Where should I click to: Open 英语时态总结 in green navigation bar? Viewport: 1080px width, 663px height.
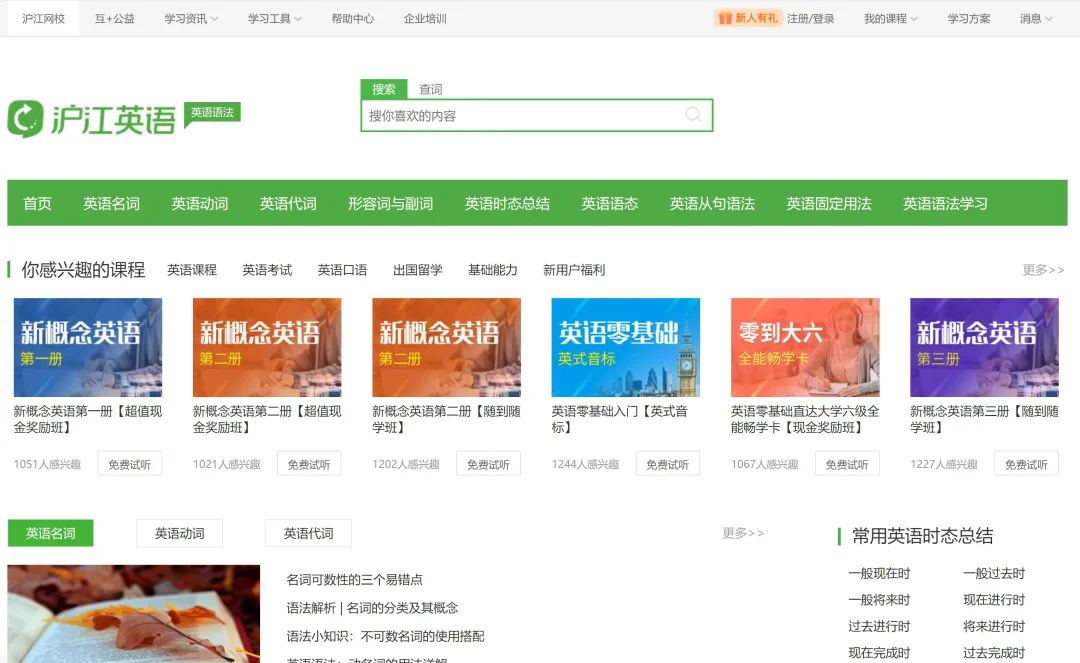pyautogui.click(x=507, y=203)
